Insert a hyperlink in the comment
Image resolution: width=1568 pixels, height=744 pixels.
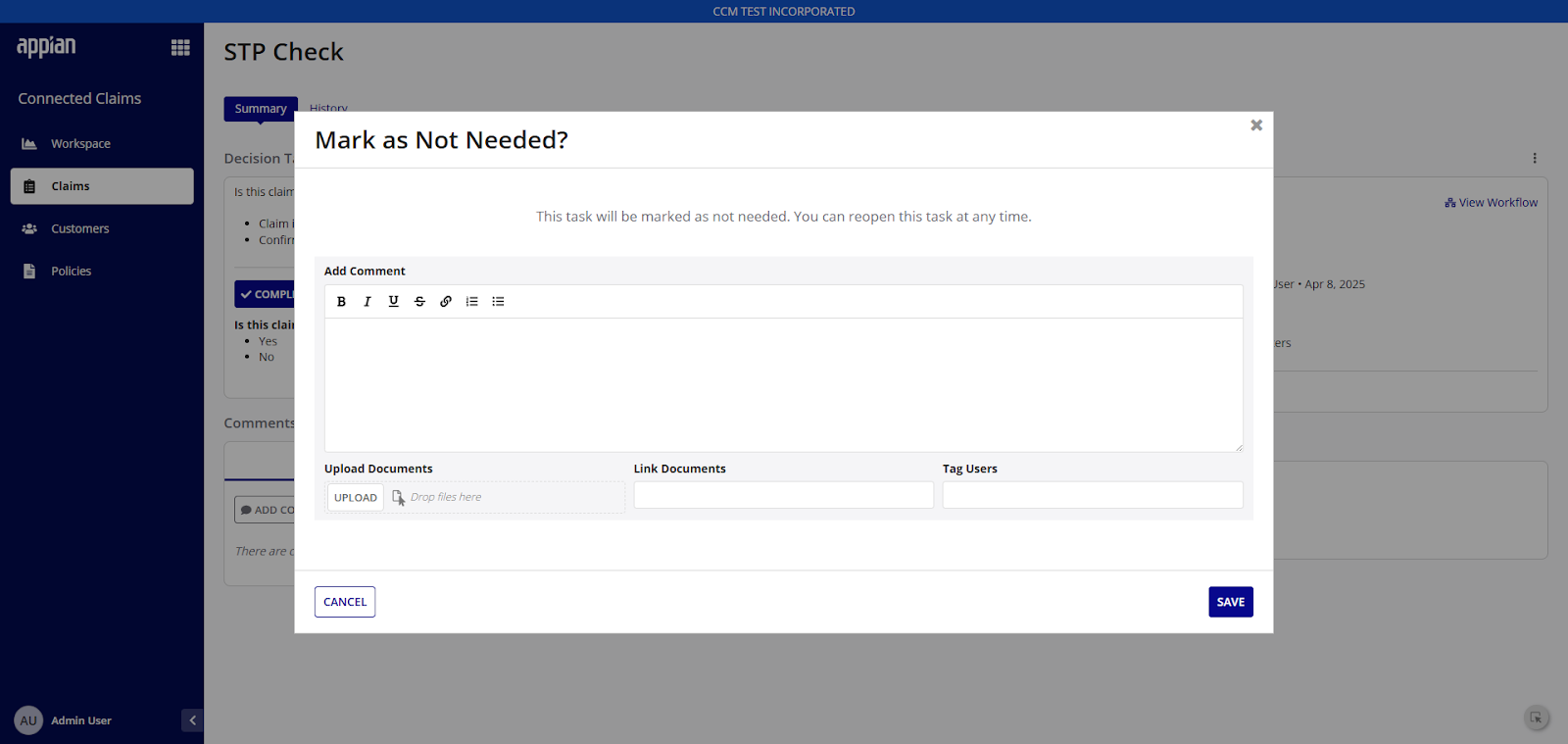tap(446, 302)
